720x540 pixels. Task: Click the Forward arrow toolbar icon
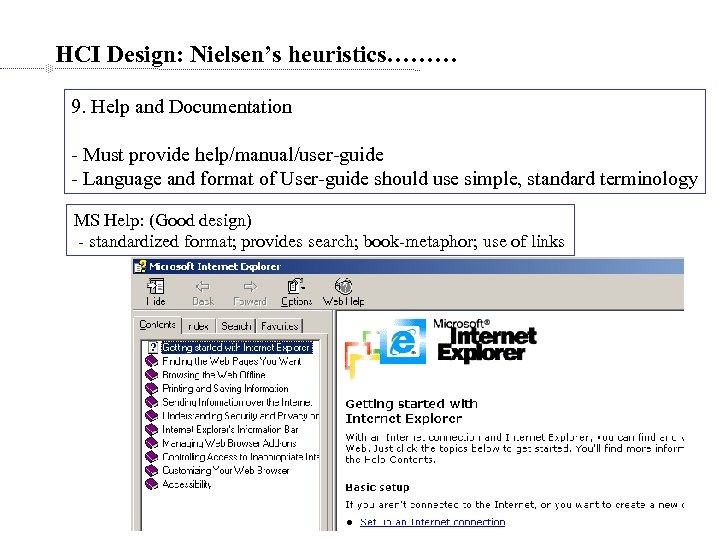[250, 287]
